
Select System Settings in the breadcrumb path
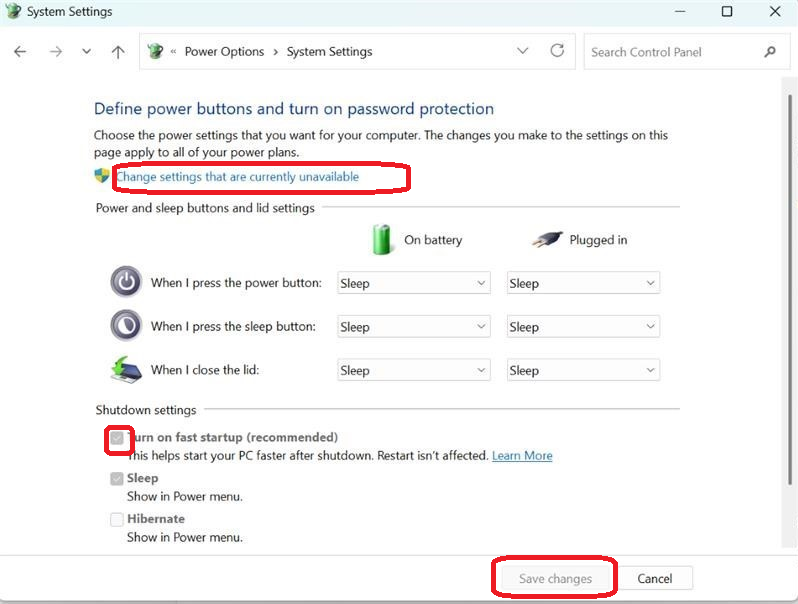(329, 51)
